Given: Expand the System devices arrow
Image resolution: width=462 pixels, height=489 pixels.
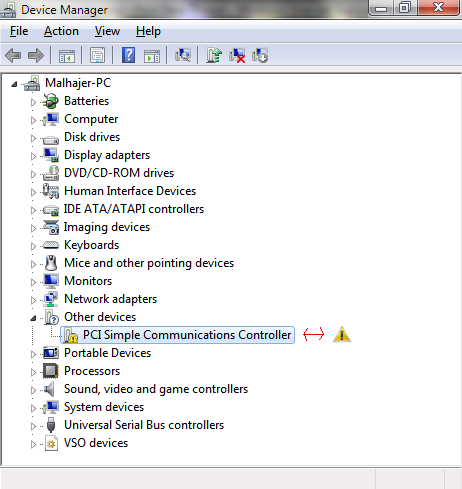Looking at the screenshot, I should pyautogui.click(x=33, y=408).
